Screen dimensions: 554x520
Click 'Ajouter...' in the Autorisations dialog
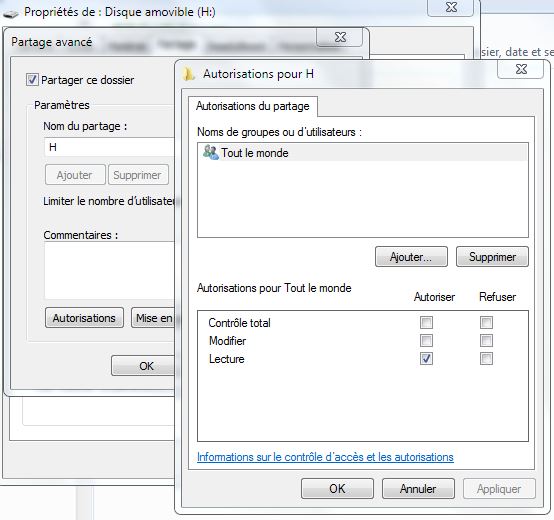click(x=411, y=257)
